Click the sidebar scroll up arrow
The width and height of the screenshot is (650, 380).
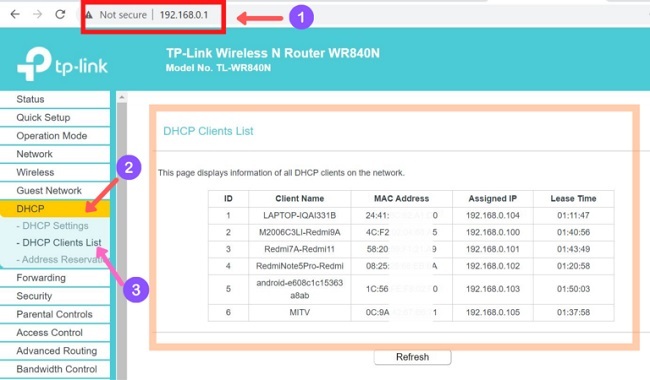coord(121,97)
